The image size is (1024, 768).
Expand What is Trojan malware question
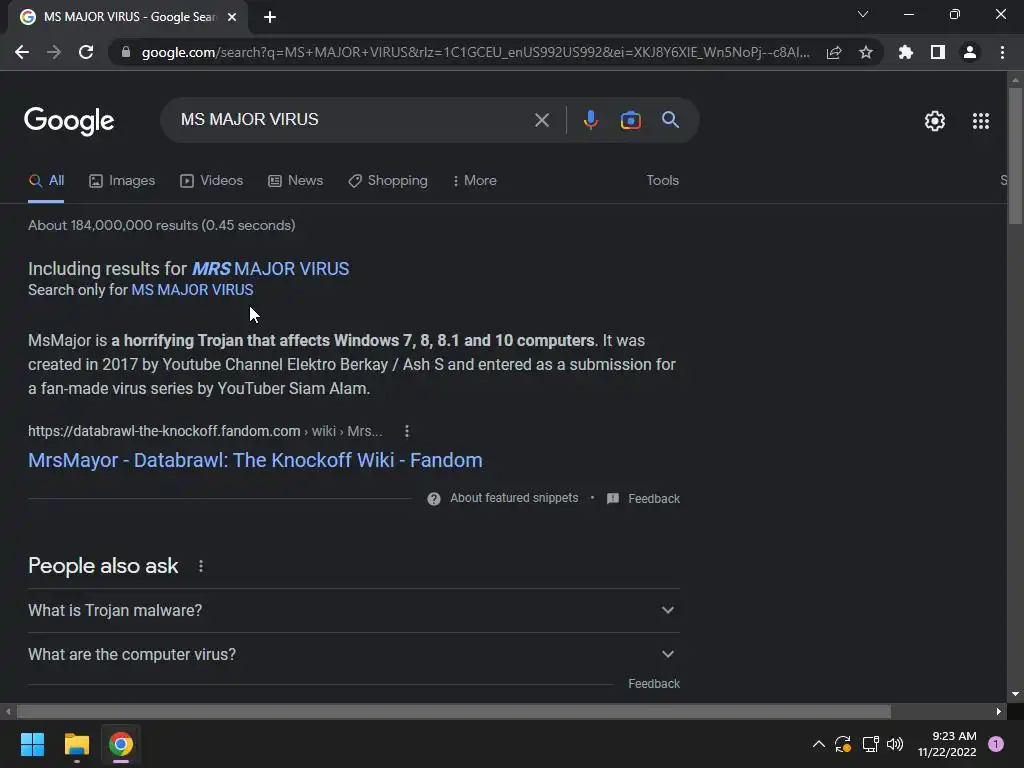point(354,611)
